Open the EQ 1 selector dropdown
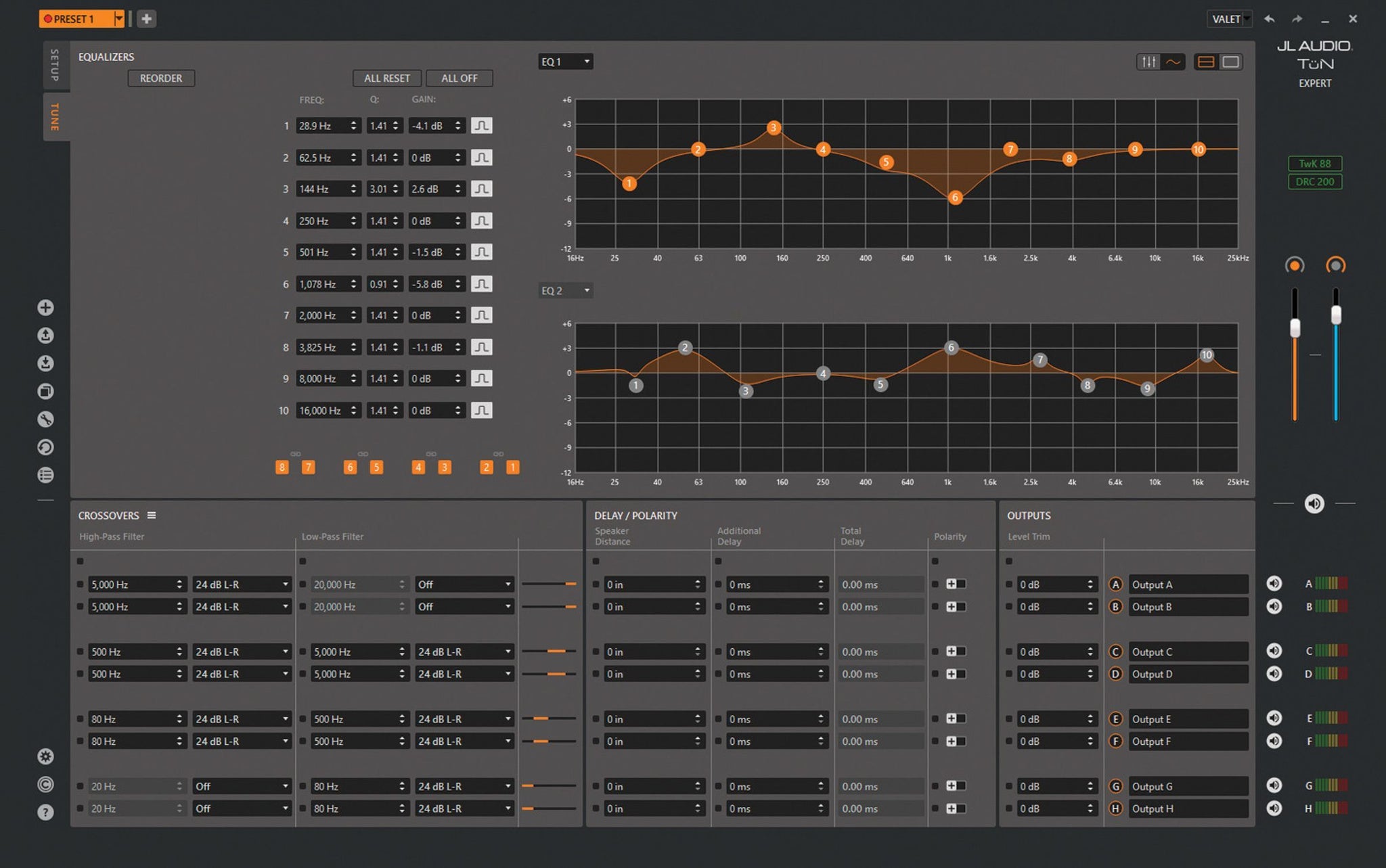Screen dimensions: 1386x868 click(566, 62)
